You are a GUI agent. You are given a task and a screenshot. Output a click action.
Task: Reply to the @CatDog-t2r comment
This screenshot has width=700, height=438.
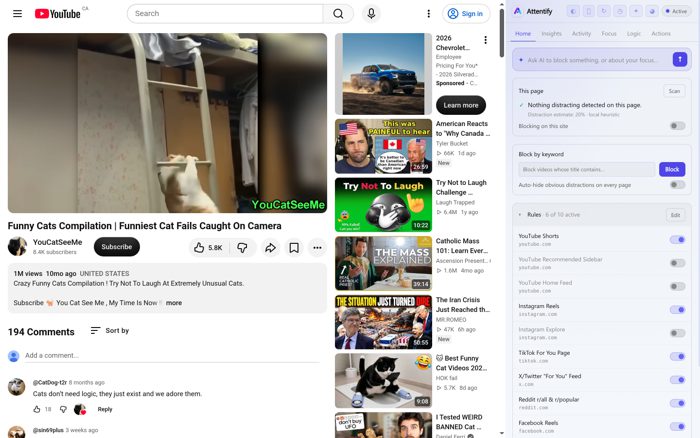pyautogui.click(x=105, y=409)
